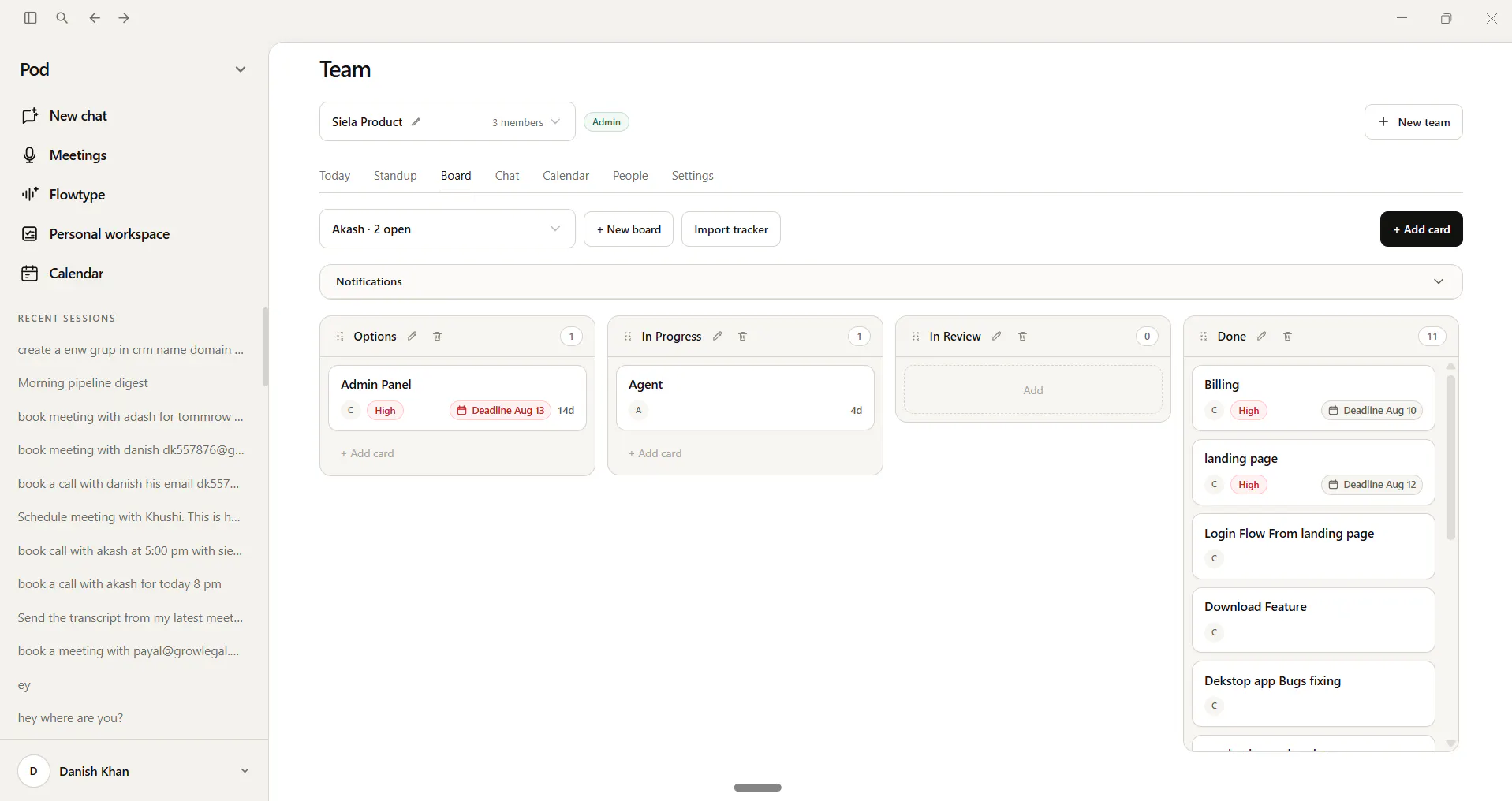The height and width of the screenshot is (801, 1512).
Task: Grab the In Progress column drag handle
Action: [x=628, y=336]
